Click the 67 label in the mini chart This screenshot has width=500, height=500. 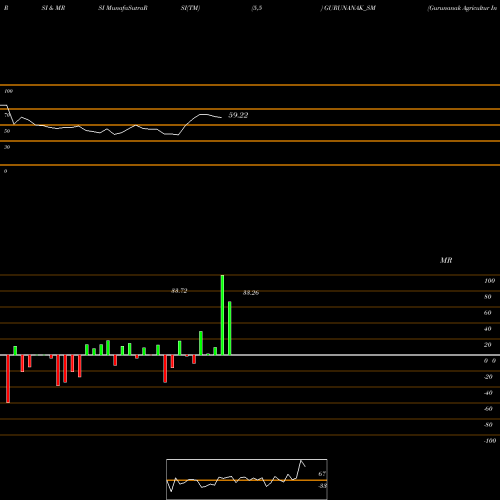(322, 474)
